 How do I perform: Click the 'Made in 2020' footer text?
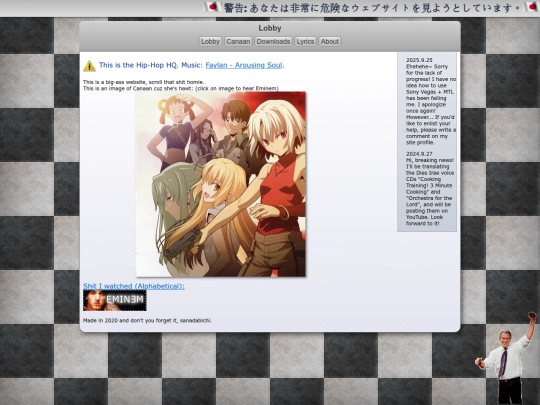[x=147, y=320]
